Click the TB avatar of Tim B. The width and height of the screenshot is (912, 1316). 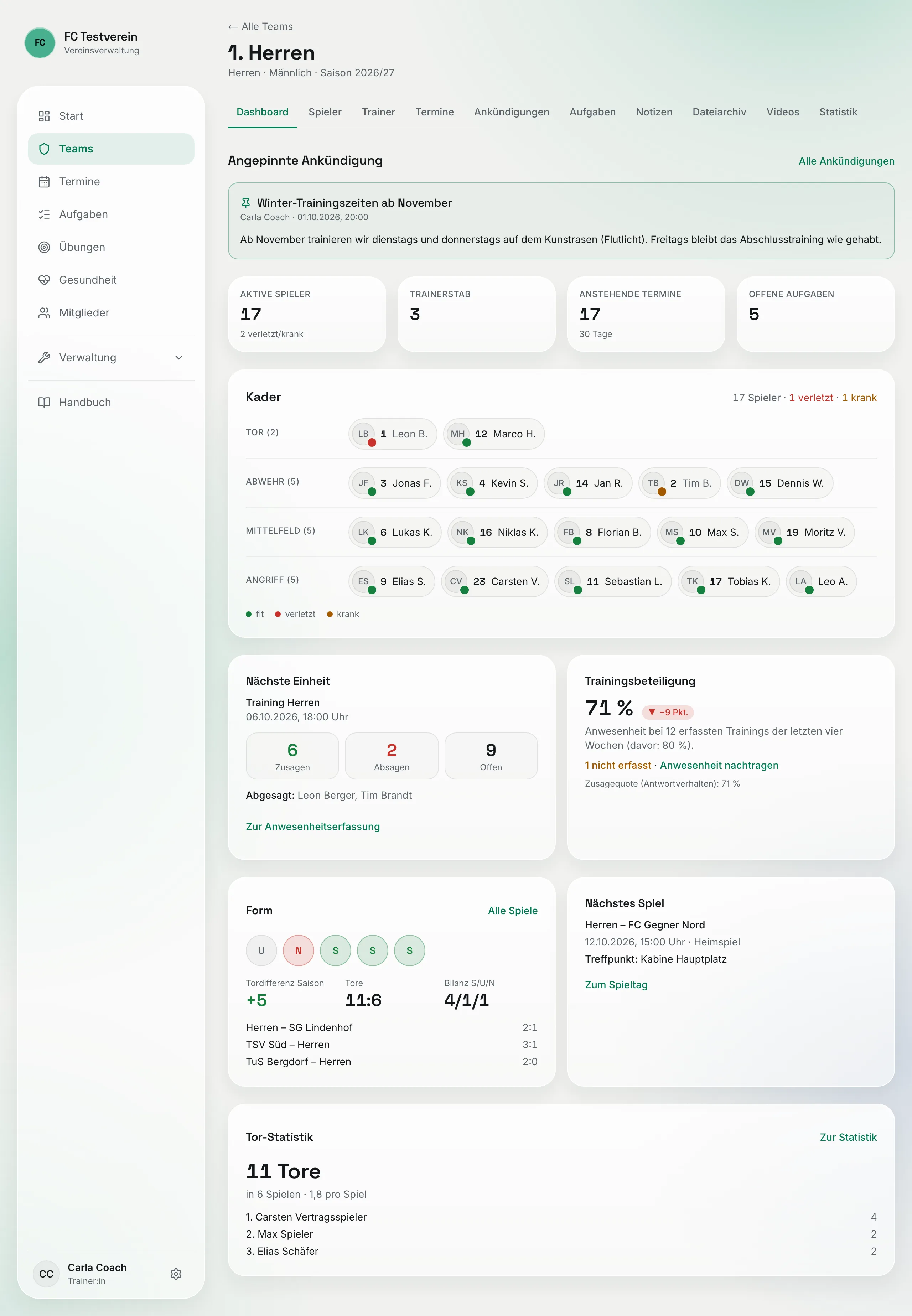click(x=653, y=483)
